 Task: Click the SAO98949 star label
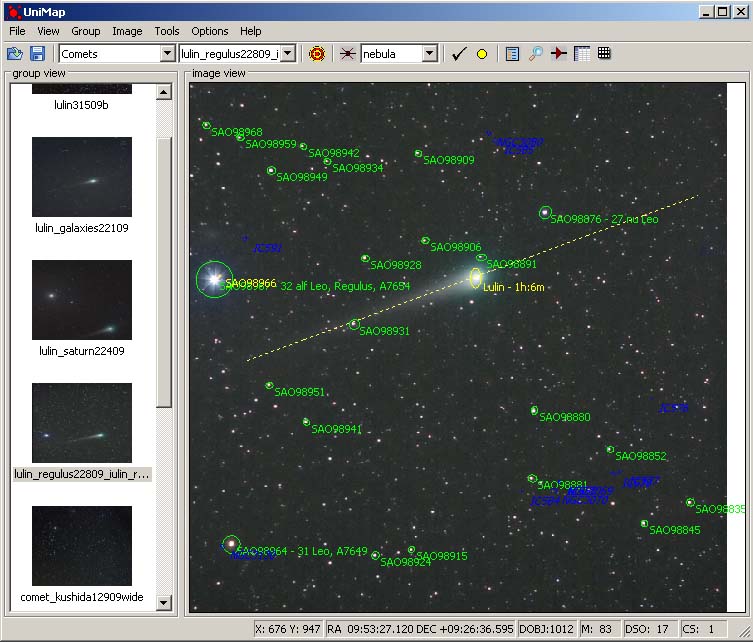(302, 177)
